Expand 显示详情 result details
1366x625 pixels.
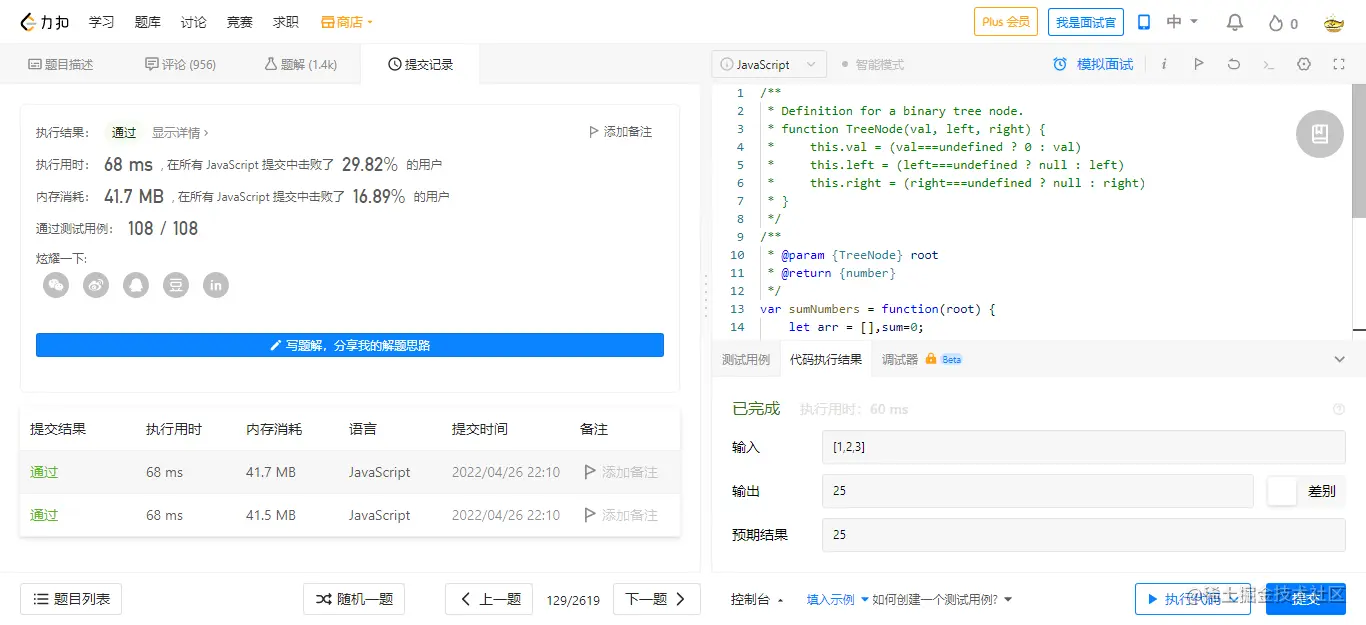180,132
